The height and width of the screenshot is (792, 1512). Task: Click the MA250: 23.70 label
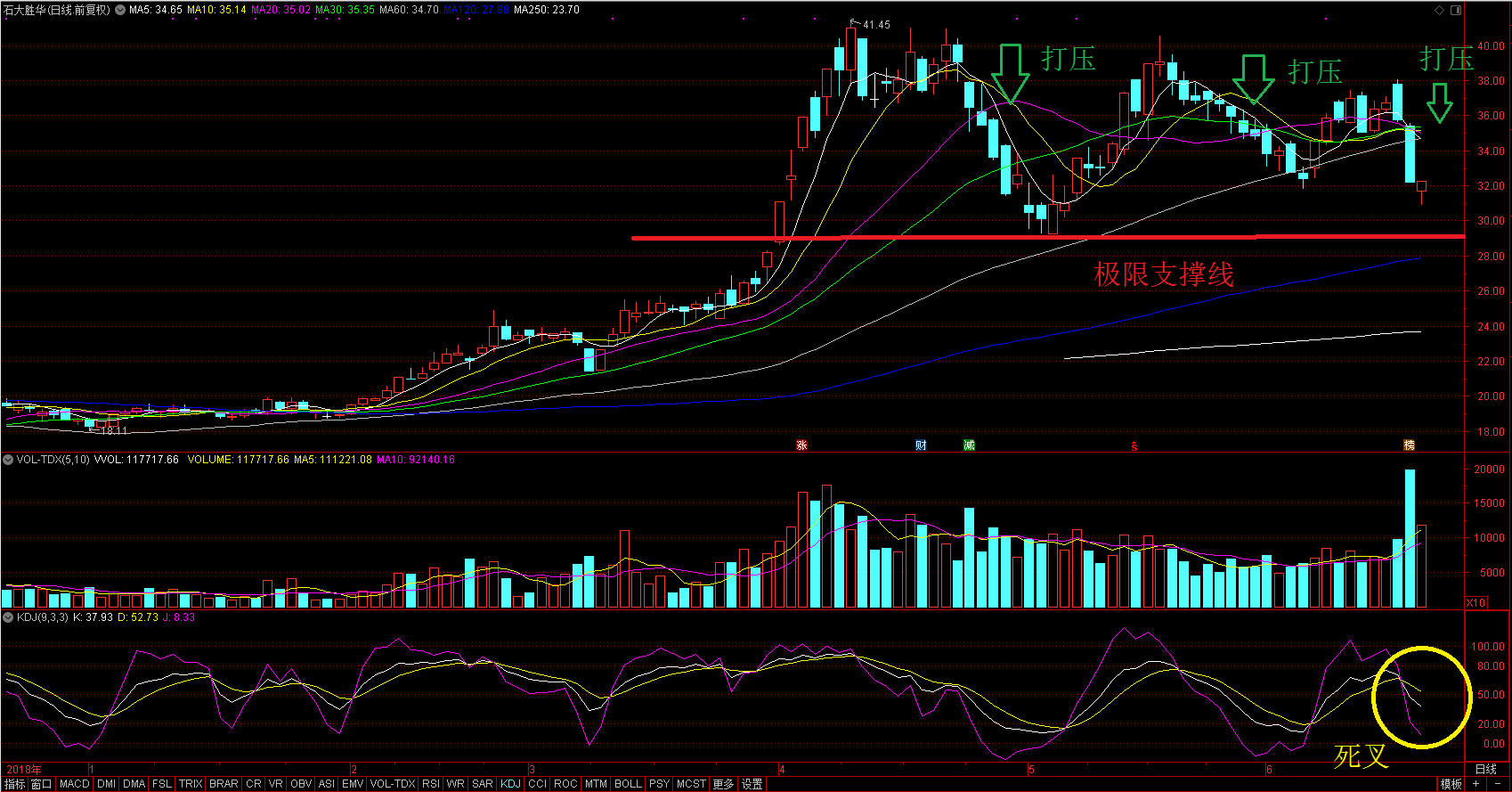pyautogui.click(x=547, y=10)
